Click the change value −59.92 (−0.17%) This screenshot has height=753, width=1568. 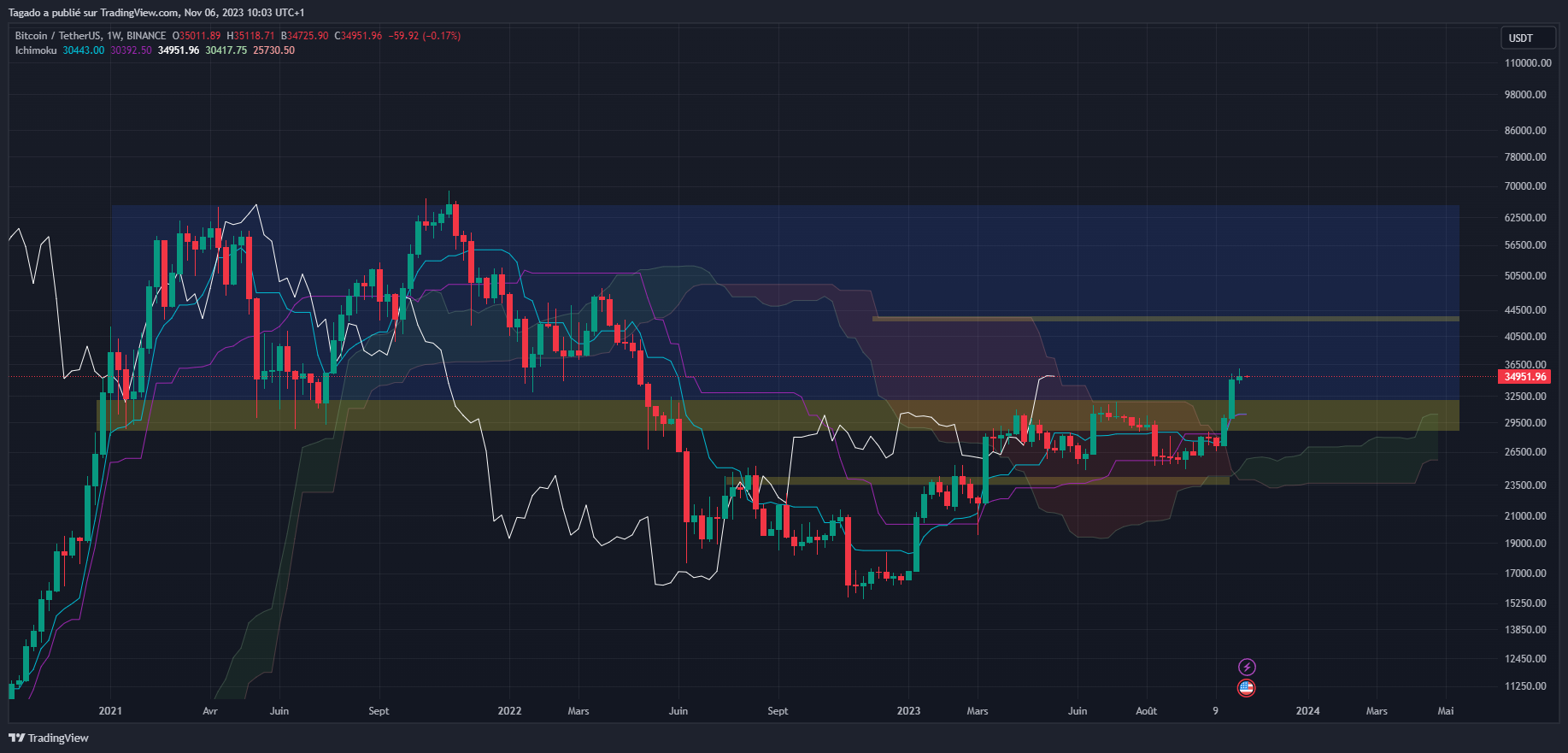click(425, 36)
